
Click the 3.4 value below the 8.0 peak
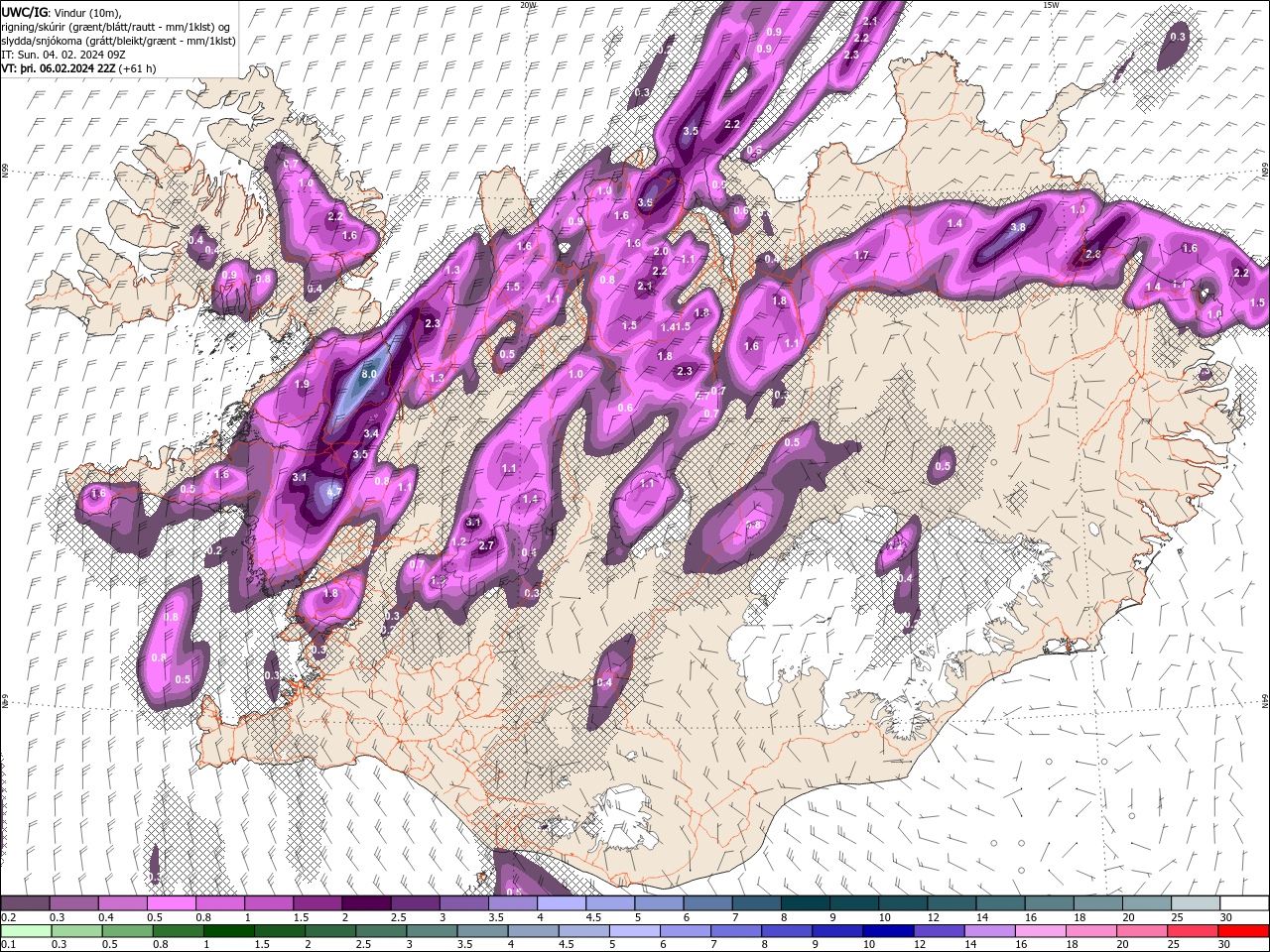(371, 433)
